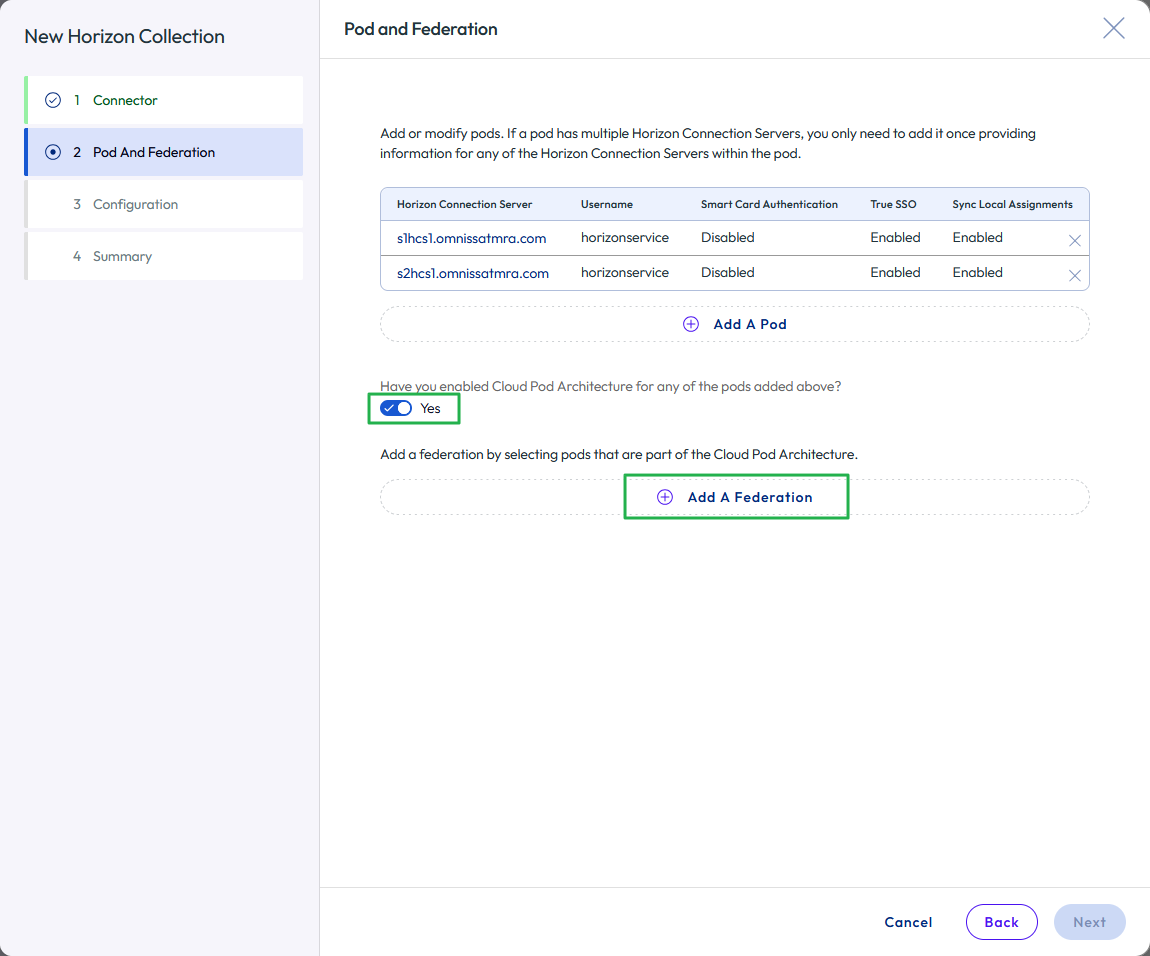This screenshot has width=1150, height=956.
Task: Click the plus icon for Add A Pod
Action: (691, 324)
